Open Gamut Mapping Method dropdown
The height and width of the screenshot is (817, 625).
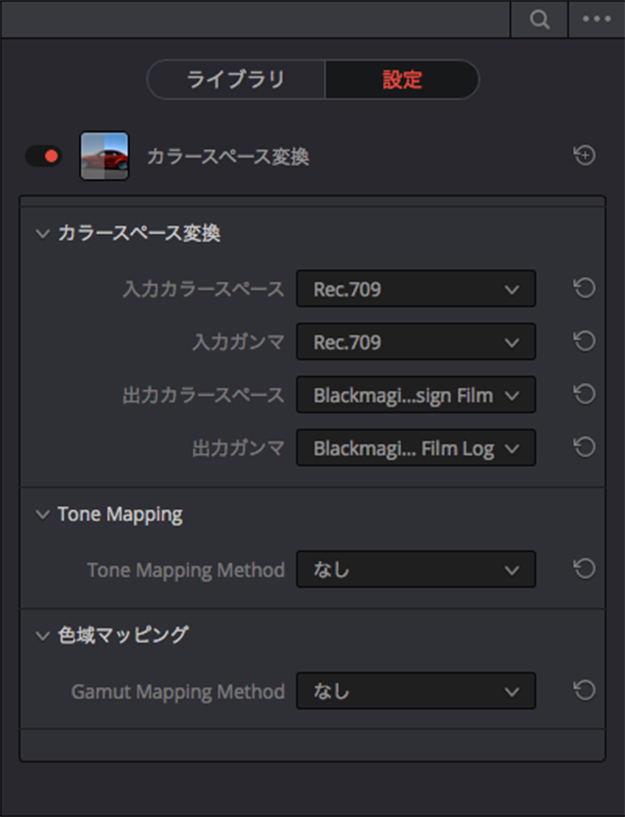tap(415, 691)
